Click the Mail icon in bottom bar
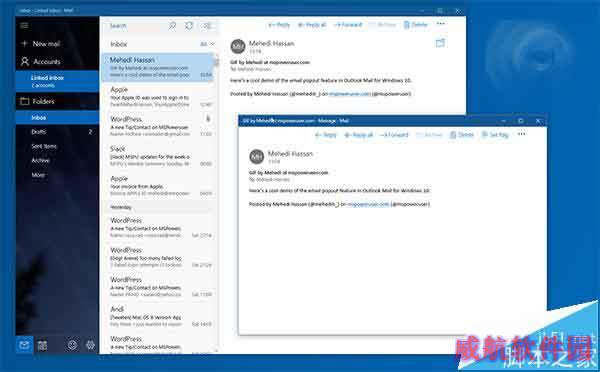Image resolution: width=600 pixels, height=372 pixels. 24,345
